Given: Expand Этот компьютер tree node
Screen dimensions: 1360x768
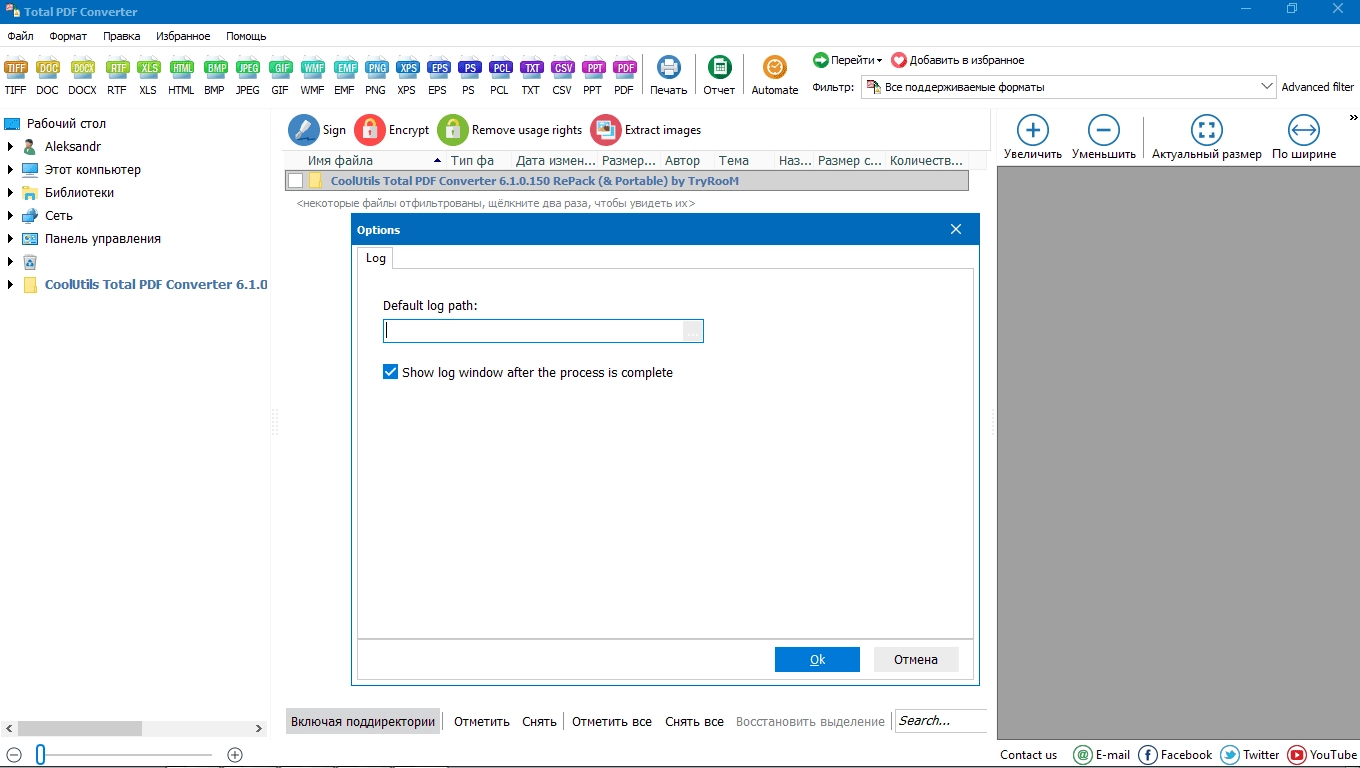Looking at the screenshot, I should [11, 170].
